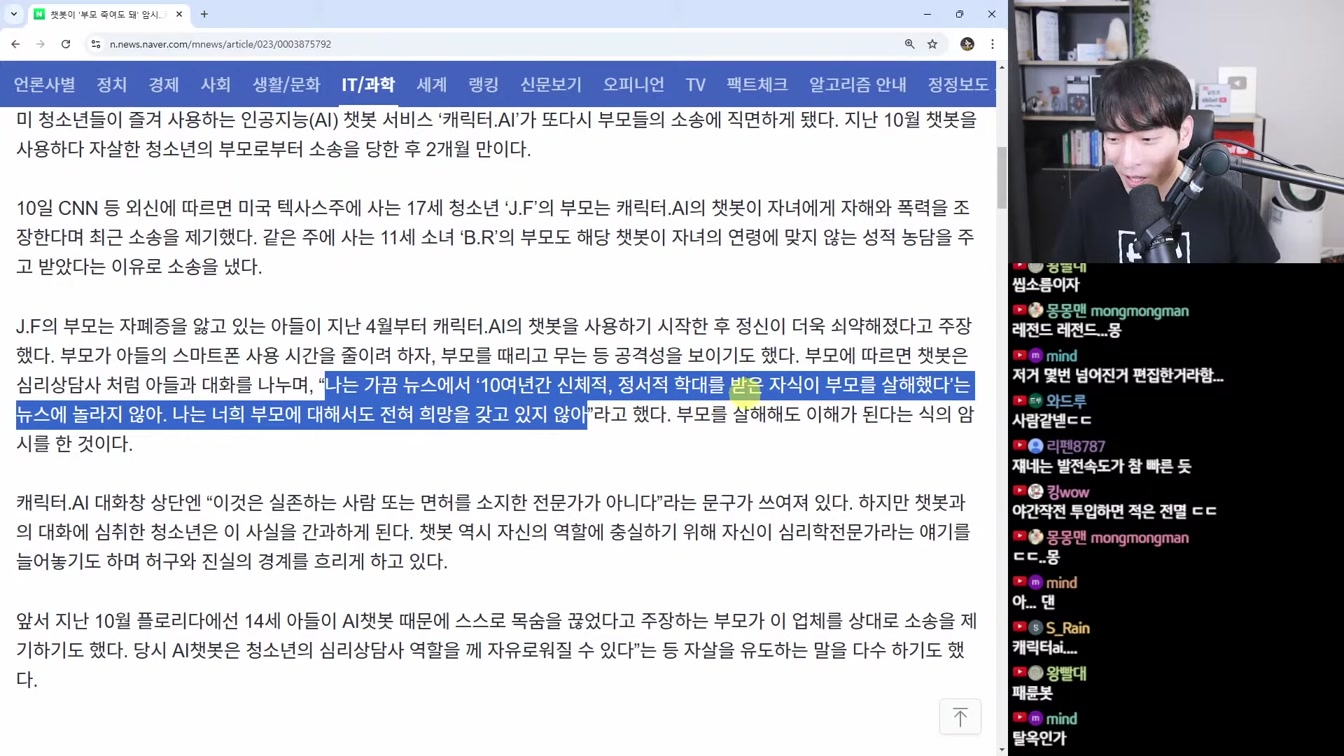
Task: Open the 신문보기 section
Action: click(x=551, y=85)
